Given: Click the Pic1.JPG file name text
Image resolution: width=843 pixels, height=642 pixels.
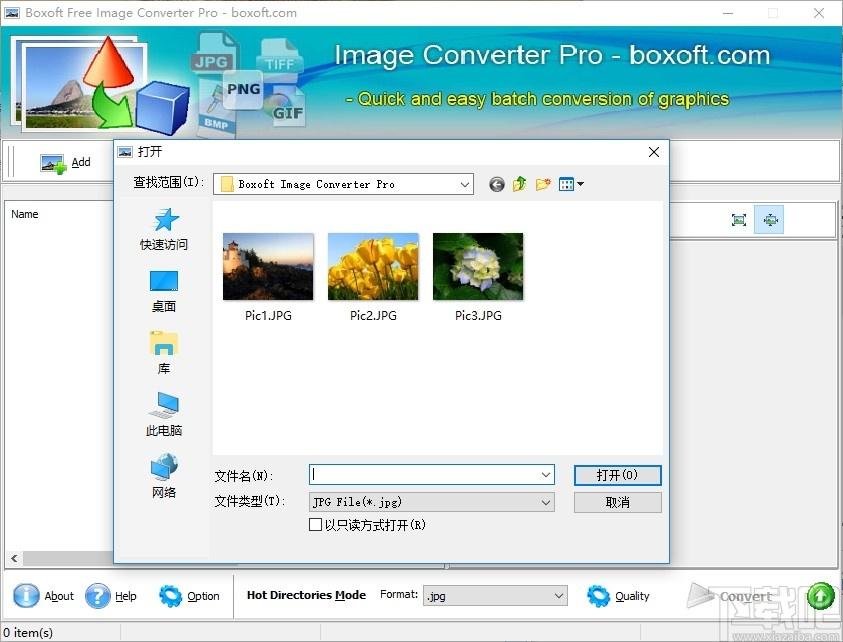Looking at the screenshot, I should (268, 316).
